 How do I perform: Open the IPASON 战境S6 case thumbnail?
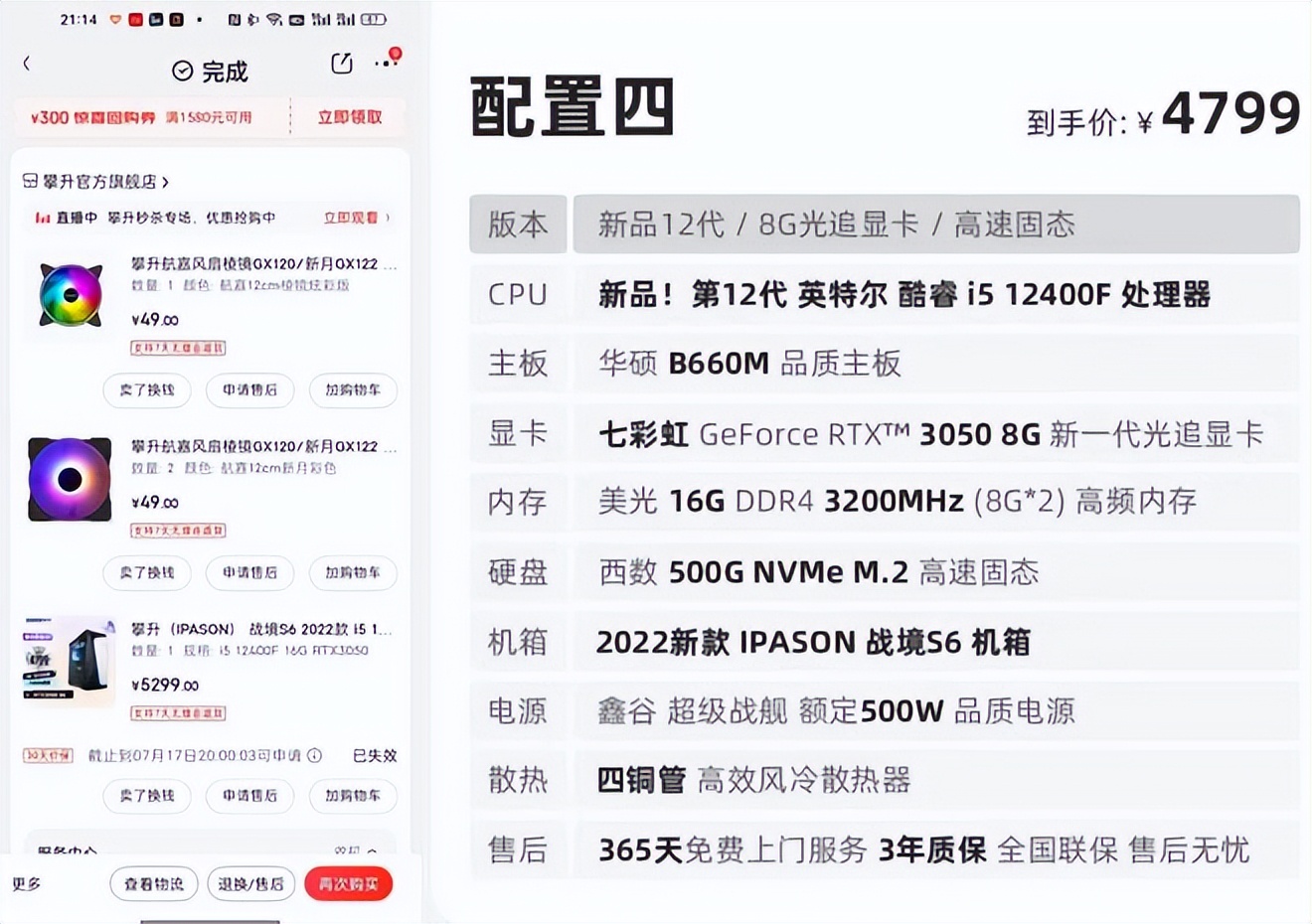click(69, 659)
